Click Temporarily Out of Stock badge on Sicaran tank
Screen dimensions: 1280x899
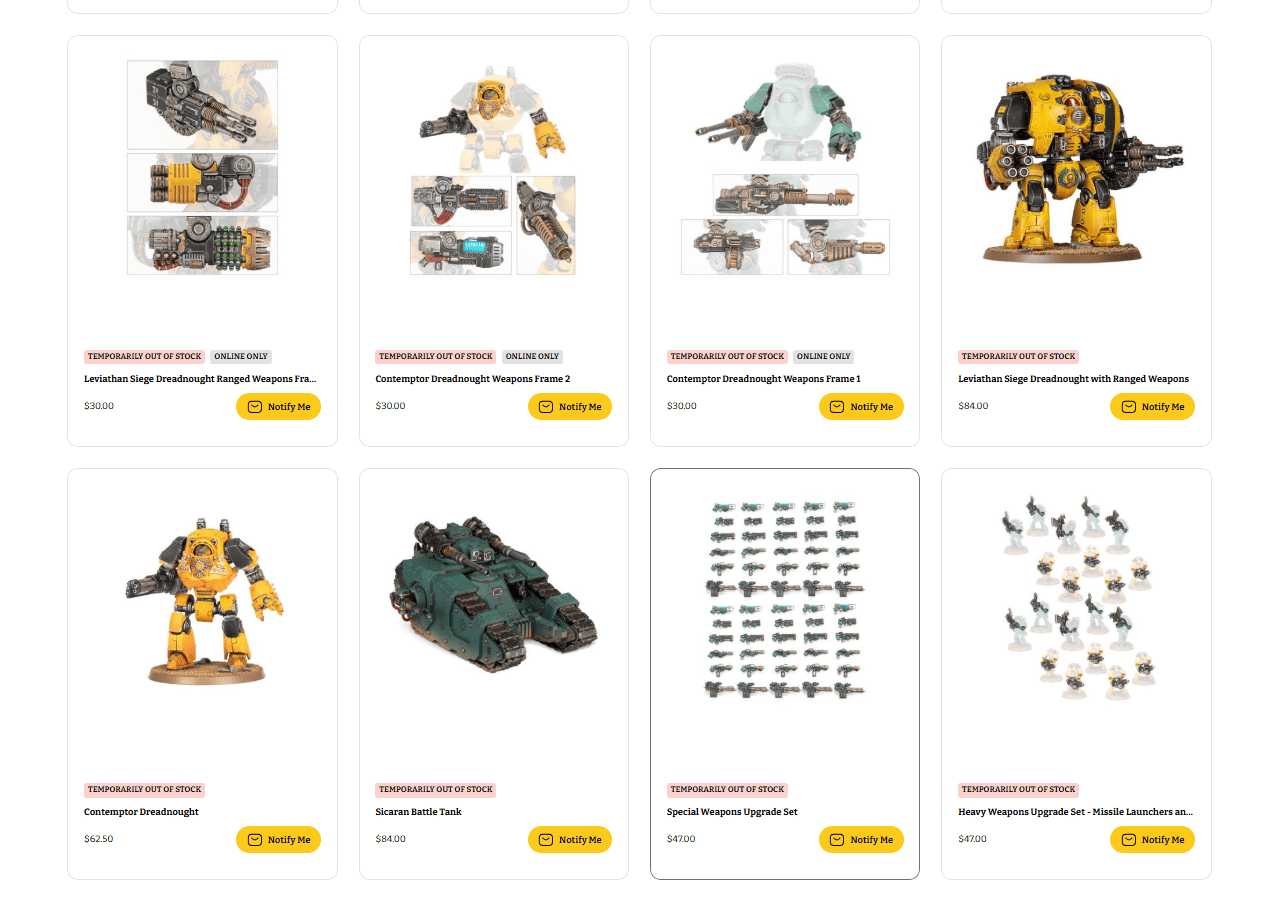click(x=436, y=789)
